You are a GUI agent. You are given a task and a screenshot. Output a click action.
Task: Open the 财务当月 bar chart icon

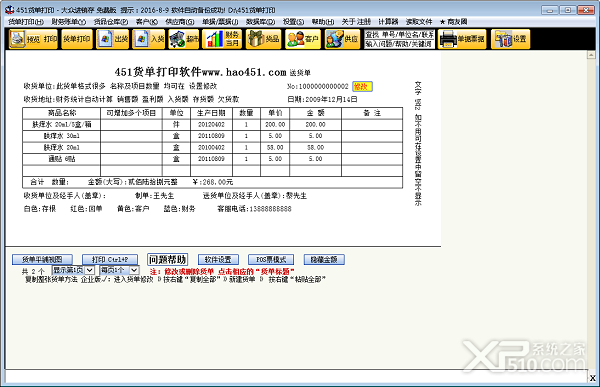coord(222,39)
